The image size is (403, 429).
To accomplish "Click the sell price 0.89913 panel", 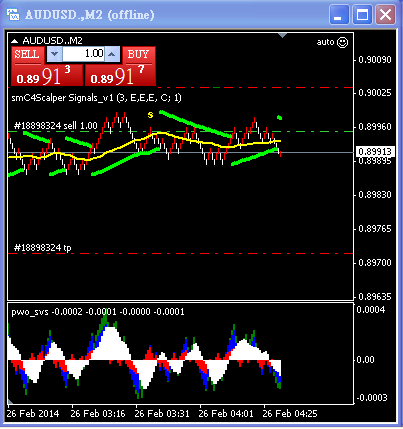I will click(47, 75).
